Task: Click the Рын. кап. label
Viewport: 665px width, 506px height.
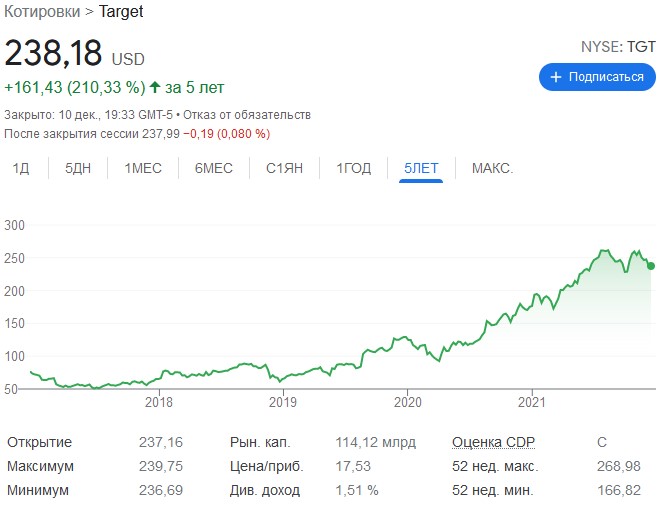Action: pos(260,442)
